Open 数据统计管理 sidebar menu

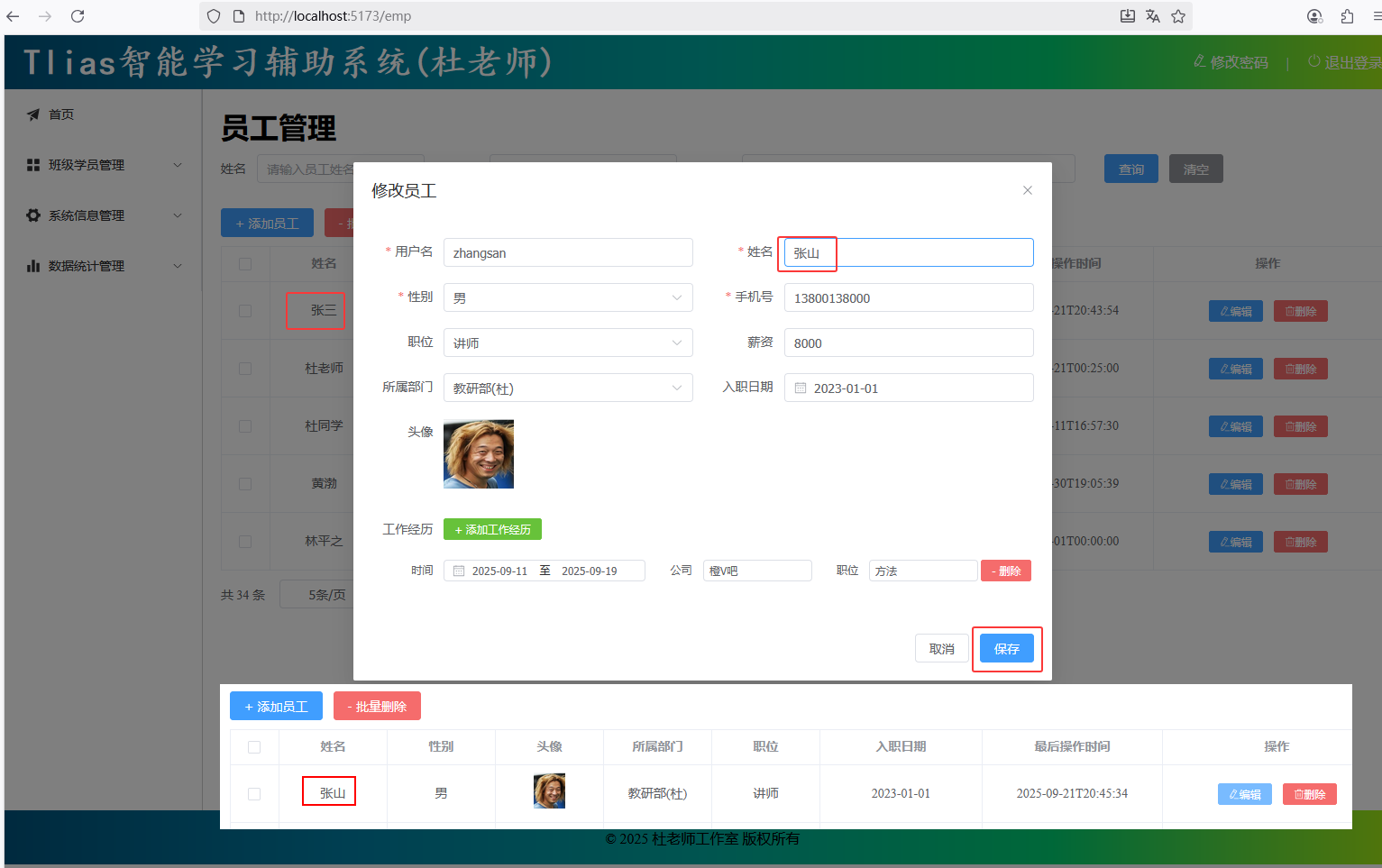pyautogui.click(x=104, y=266)
